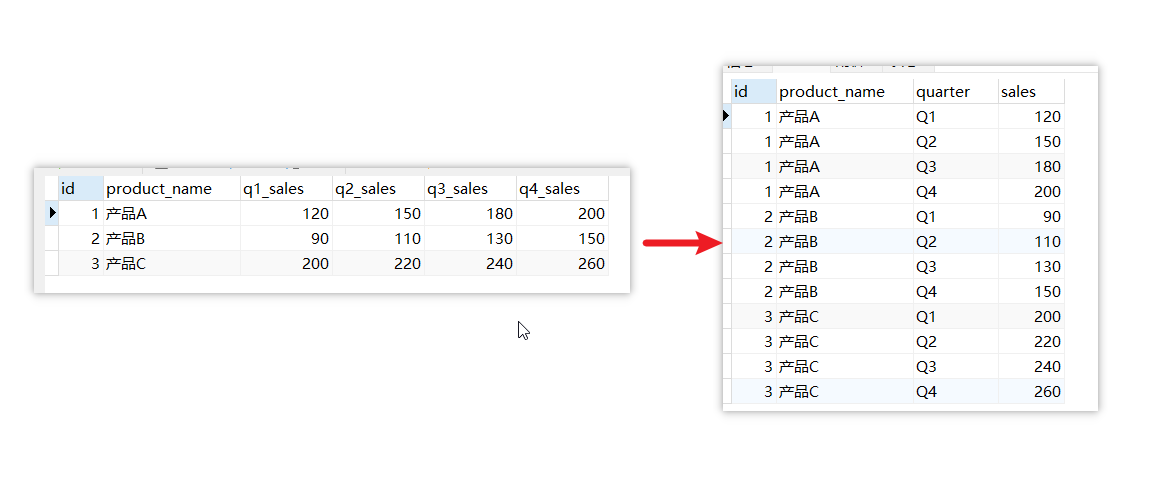Click sales value 220 in 产品C Q2 row
Image resolution: width=1175 pixels, height=494 pixels.
tap(1031, 342)
